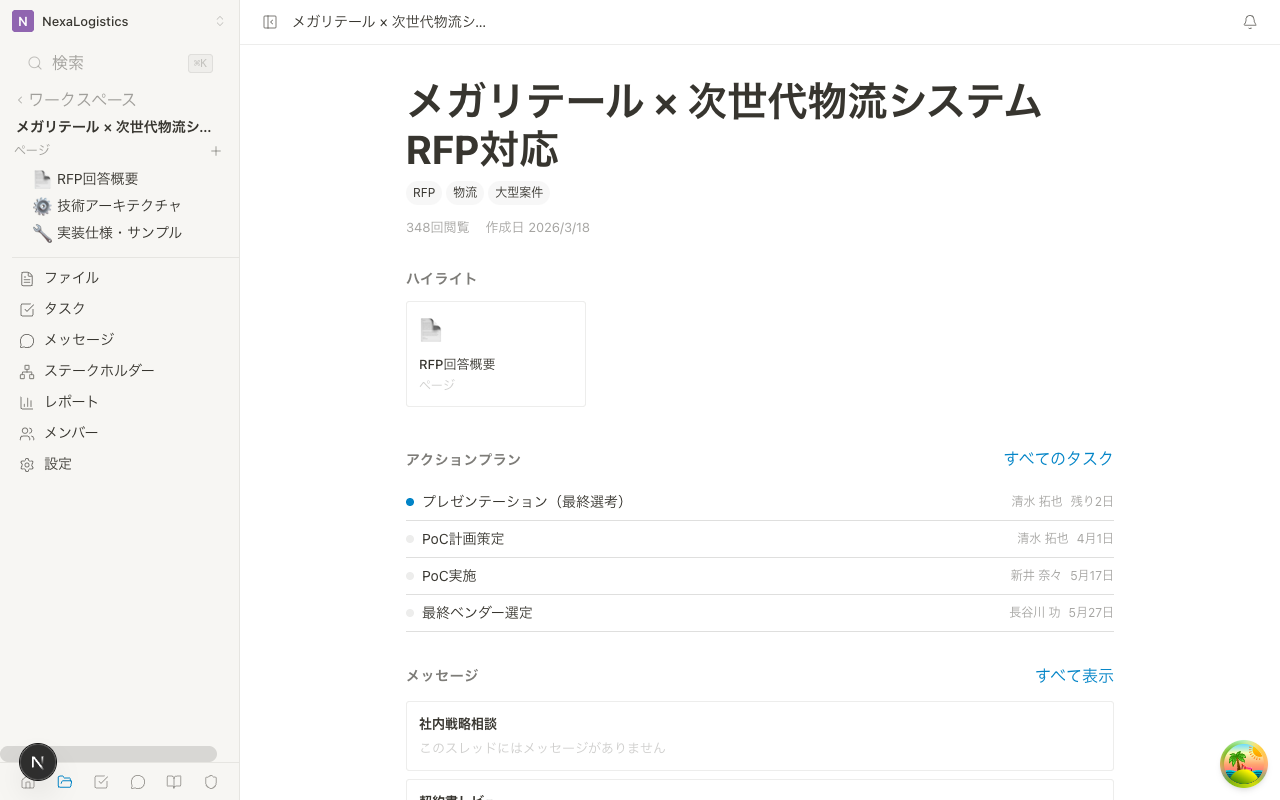
Task: Open the book icon in the bottom dock
Action: tap(174, 782)
